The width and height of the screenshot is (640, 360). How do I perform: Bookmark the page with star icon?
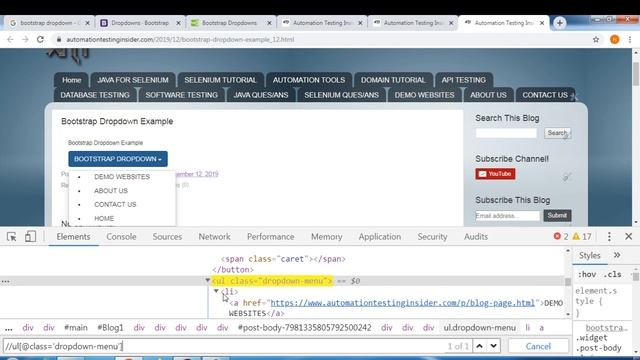click(596, 40)
